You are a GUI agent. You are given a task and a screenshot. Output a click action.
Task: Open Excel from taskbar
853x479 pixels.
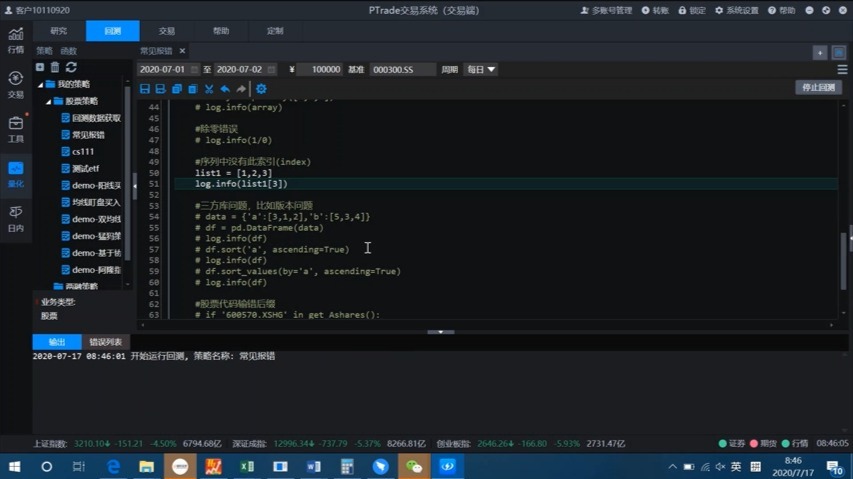[247, 466]
